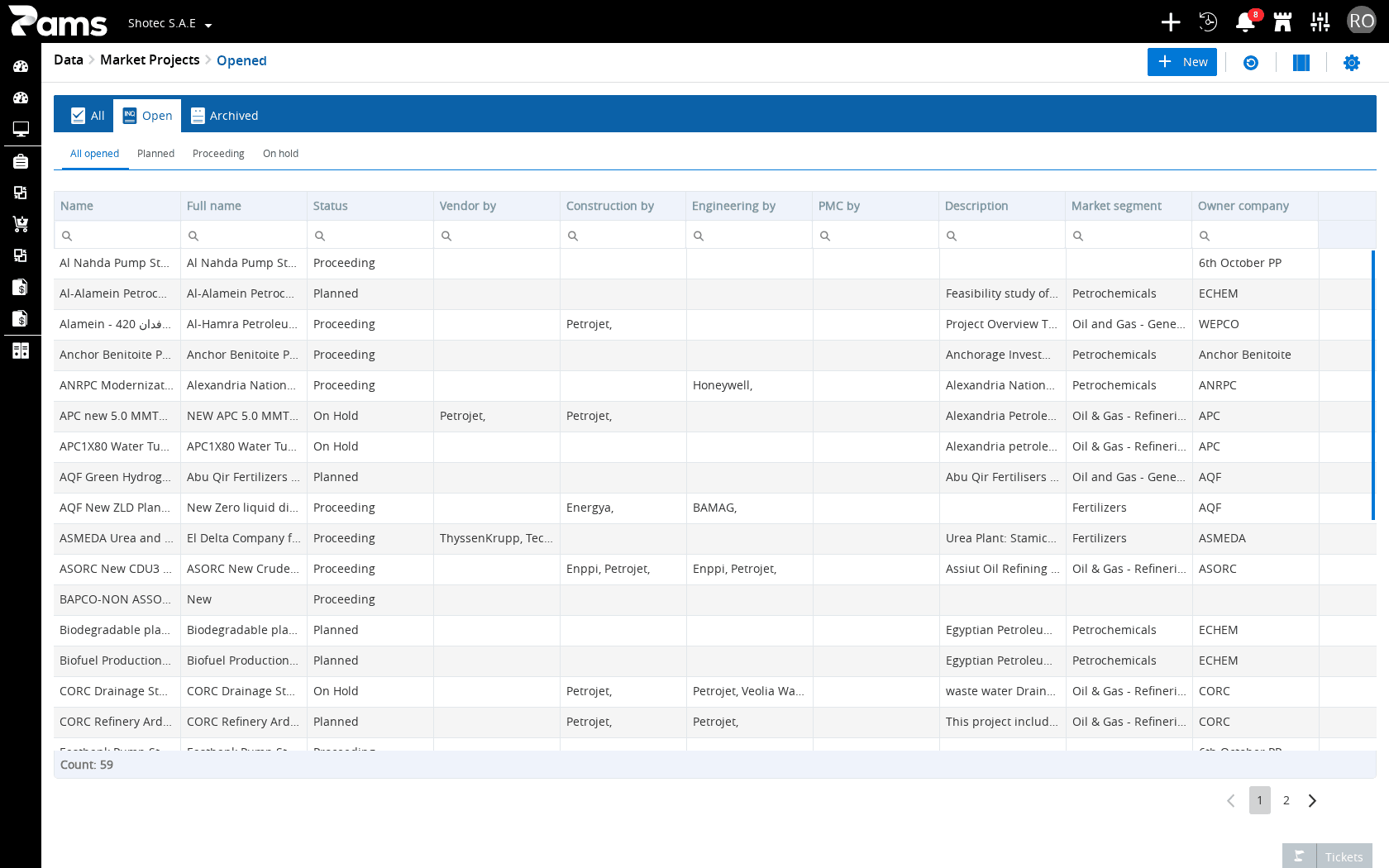Screen dimensions: 1389x868
Task: Click the Data breadcrumb link
Action: point(69,60)
